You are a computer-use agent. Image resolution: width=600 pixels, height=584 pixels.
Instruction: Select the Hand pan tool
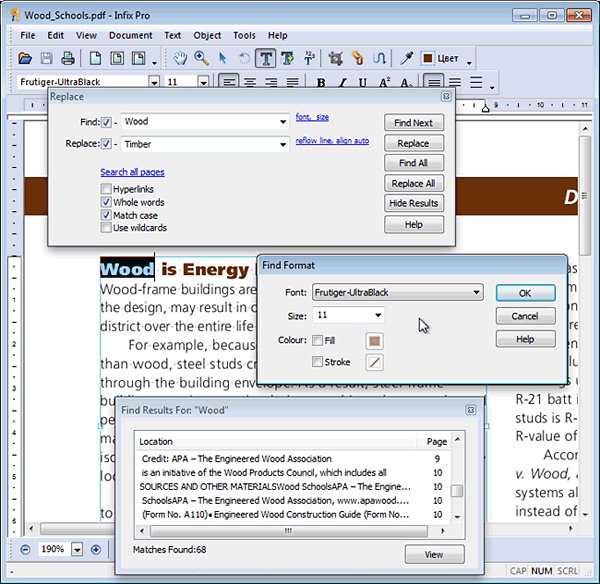[x=180, y=59]
